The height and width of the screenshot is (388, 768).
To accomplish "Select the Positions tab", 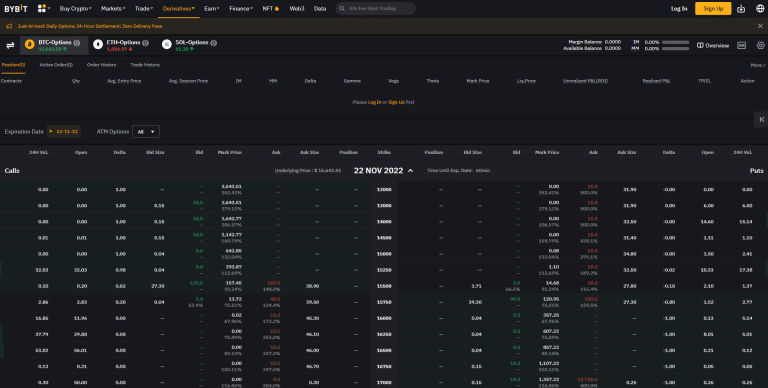I will [x=13, y=65].
